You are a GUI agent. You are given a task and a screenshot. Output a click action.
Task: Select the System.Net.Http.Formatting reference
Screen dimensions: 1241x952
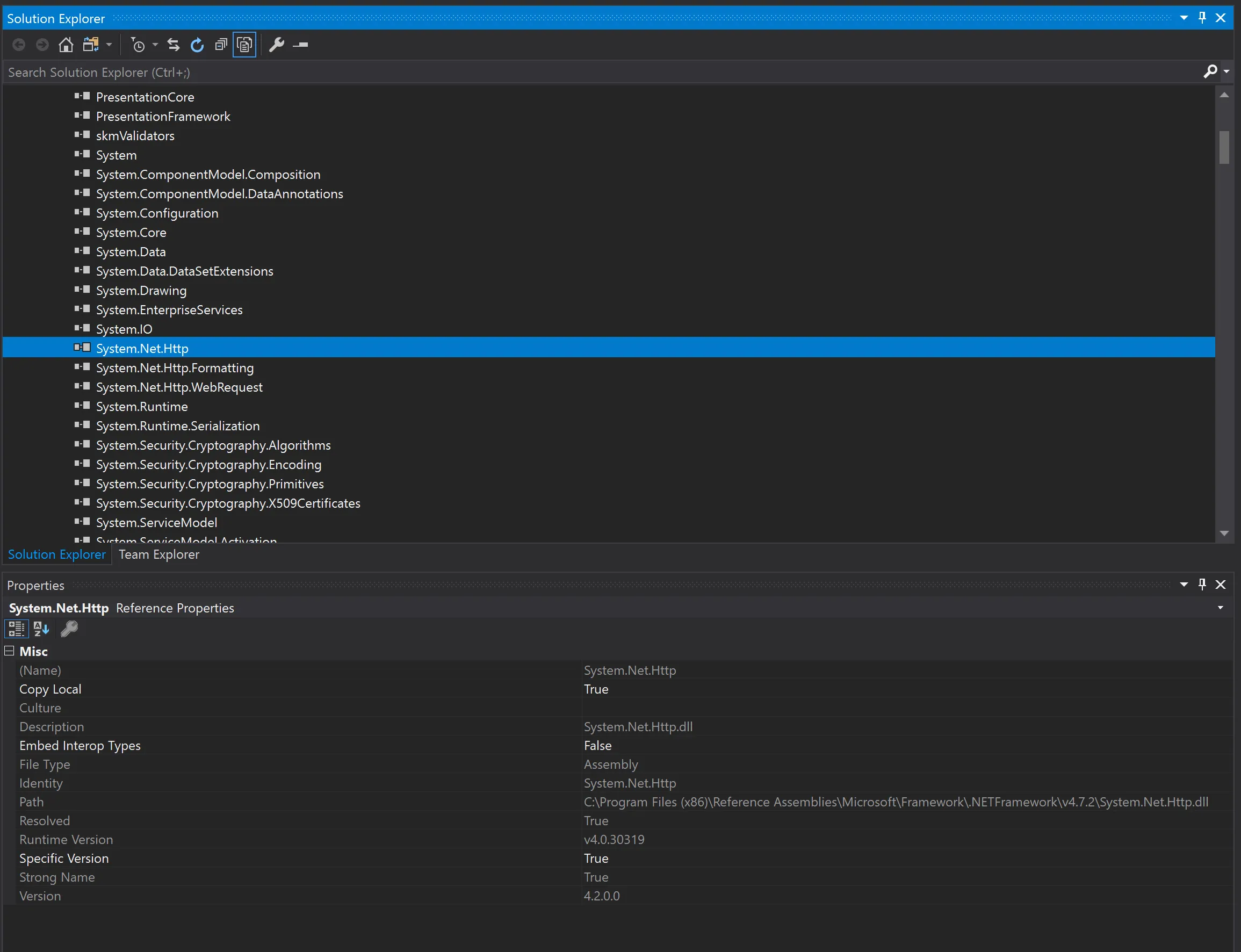pyautogui.click(x=175, y=368)
